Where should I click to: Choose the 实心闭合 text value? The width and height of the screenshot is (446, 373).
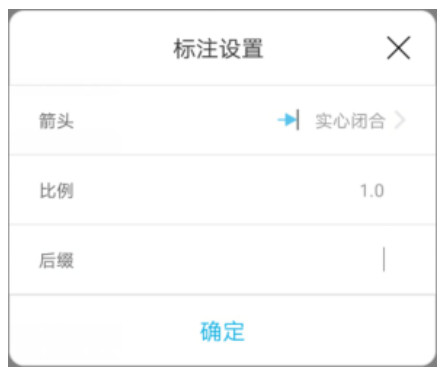[x=350, y=120]
